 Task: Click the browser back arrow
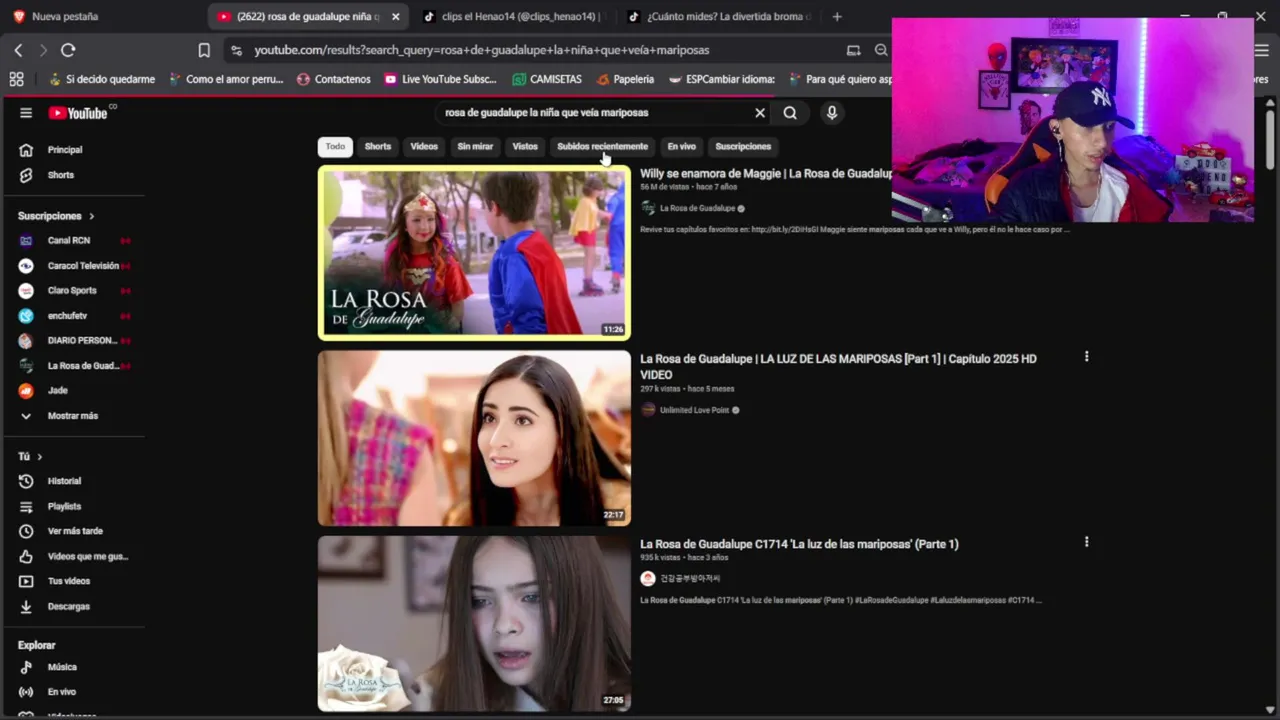click(18, 50)
